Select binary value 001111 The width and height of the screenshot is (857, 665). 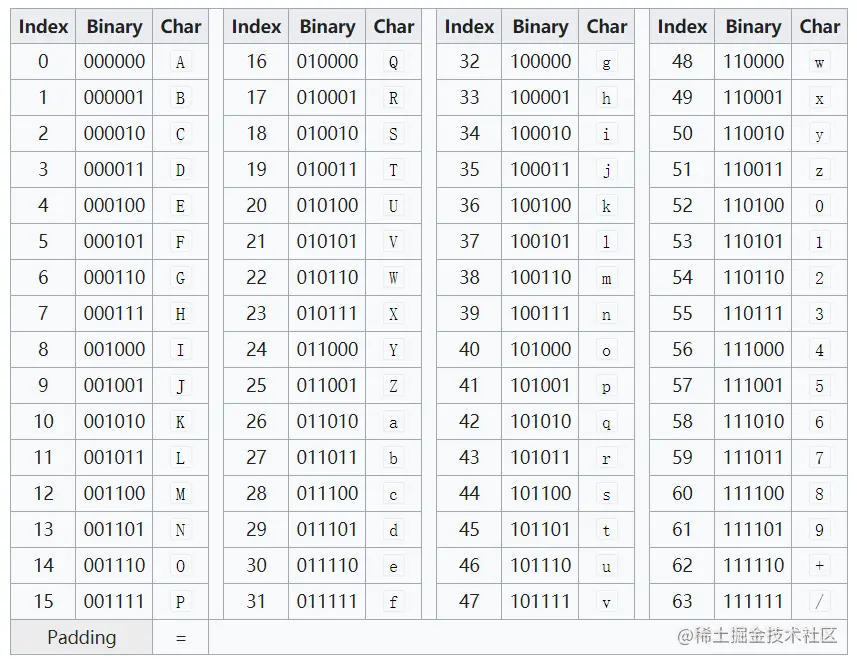pos(114,602)
